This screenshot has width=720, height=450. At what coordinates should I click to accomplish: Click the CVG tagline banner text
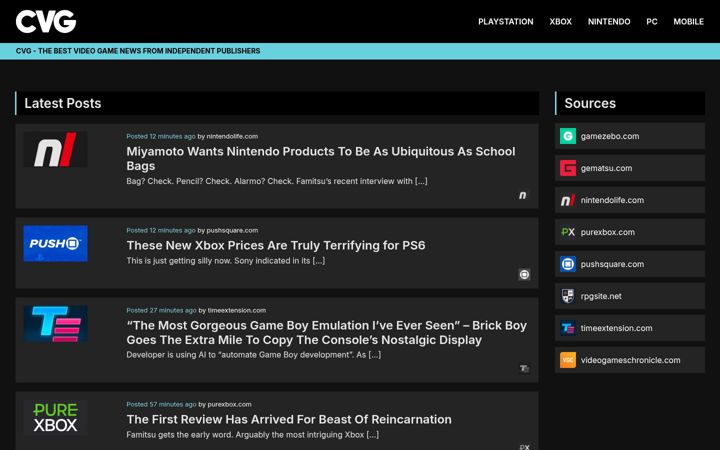point(138,51)
